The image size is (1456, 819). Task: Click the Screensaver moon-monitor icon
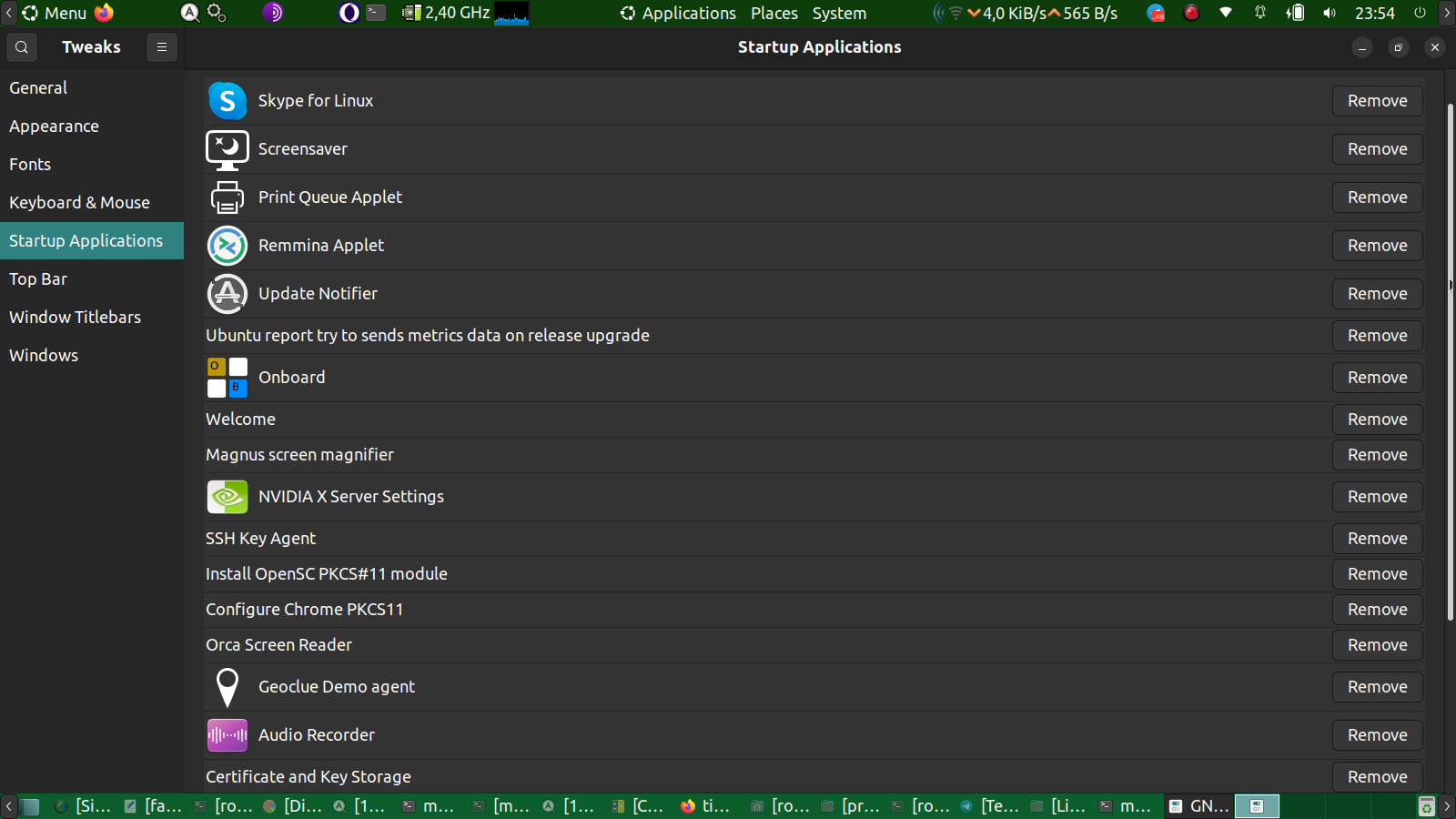coord(227,149)
